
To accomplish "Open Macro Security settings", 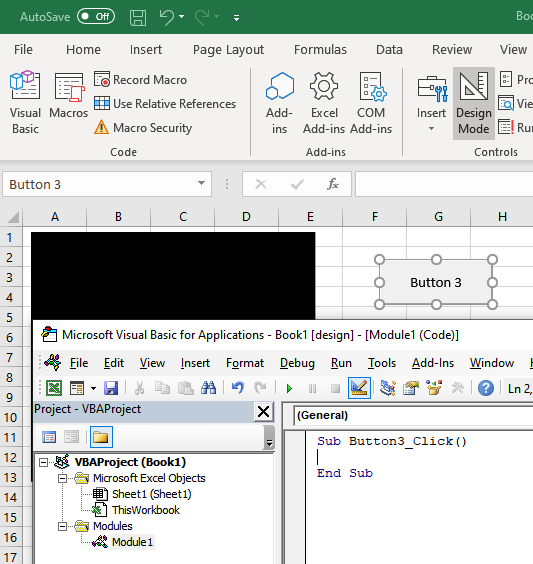I will 143,128.
